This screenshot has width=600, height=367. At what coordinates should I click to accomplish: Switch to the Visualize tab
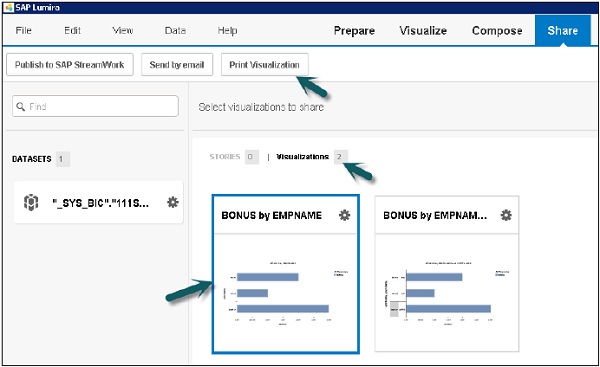click(423, 31)
